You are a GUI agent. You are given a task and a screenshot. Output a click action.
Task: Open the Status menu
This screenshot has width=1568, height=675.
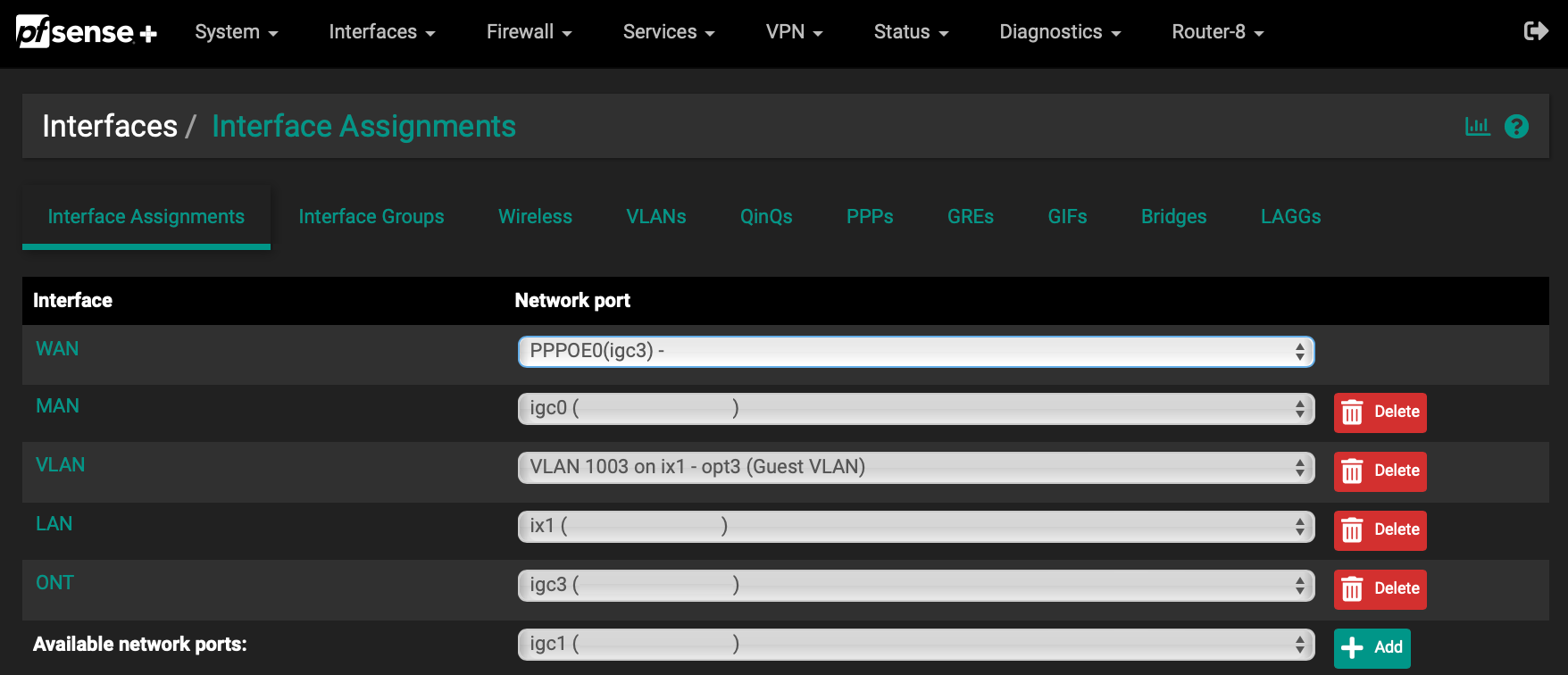[x=912, y=32]
